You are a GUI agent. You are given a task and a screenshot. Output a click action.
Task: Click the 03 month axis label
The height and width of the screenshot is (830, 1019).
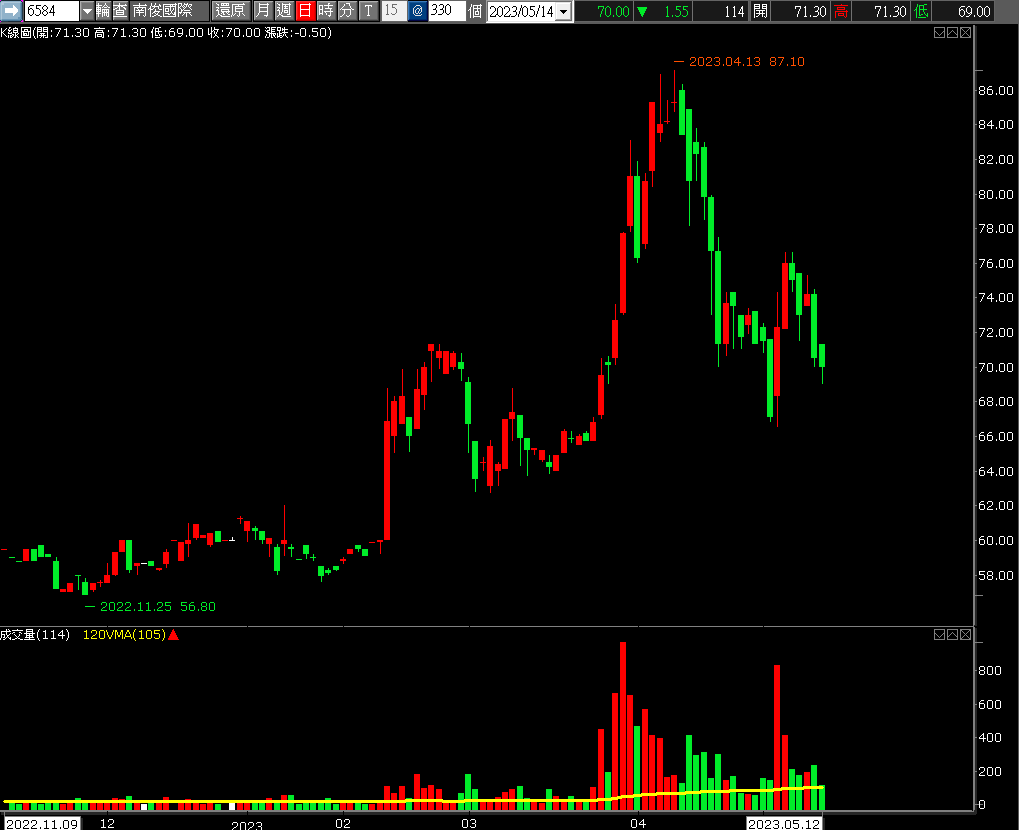[x=469, y=824]
